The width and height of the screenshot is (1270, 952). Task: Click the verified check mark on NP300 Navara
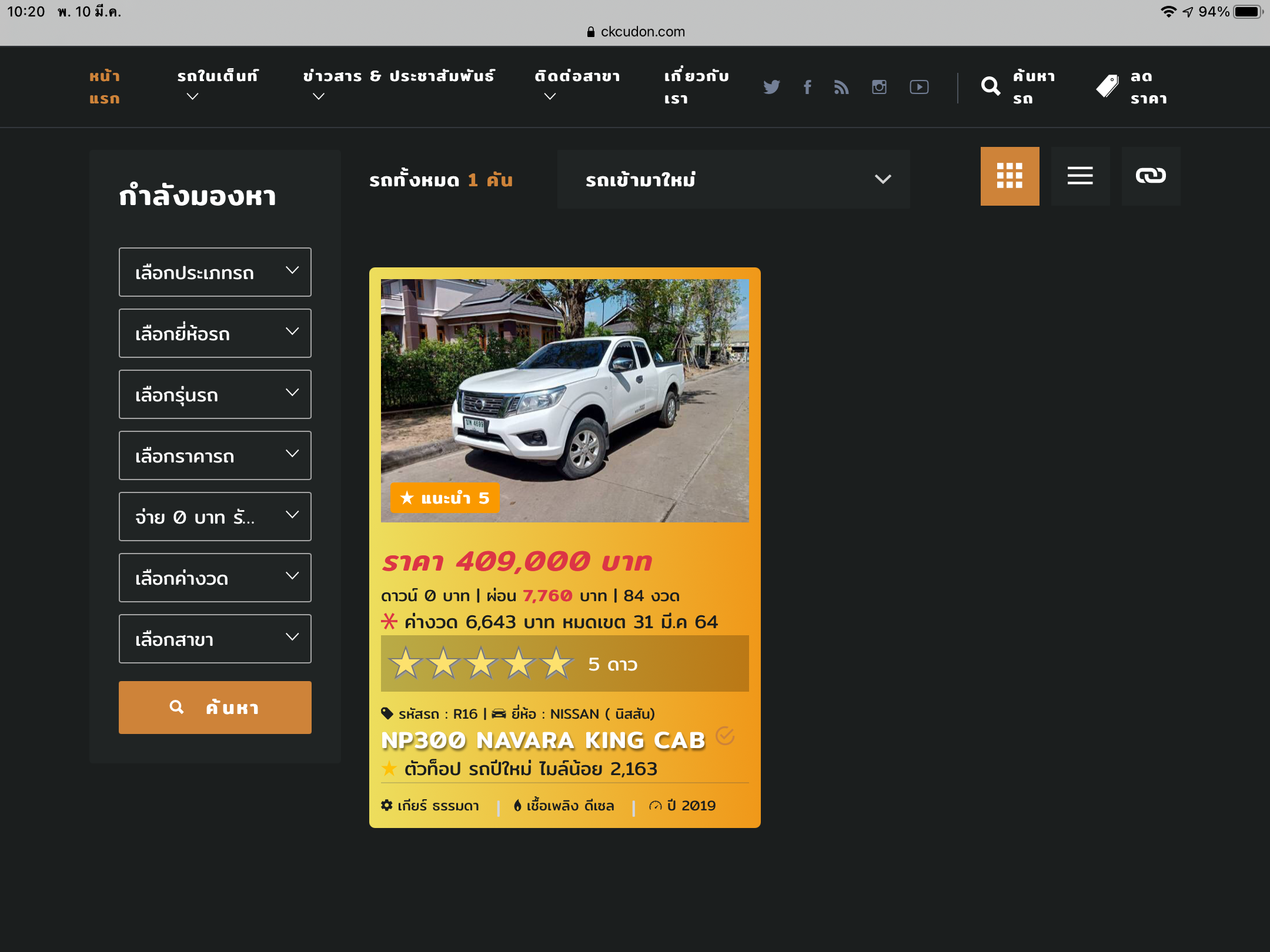[725, 736]
